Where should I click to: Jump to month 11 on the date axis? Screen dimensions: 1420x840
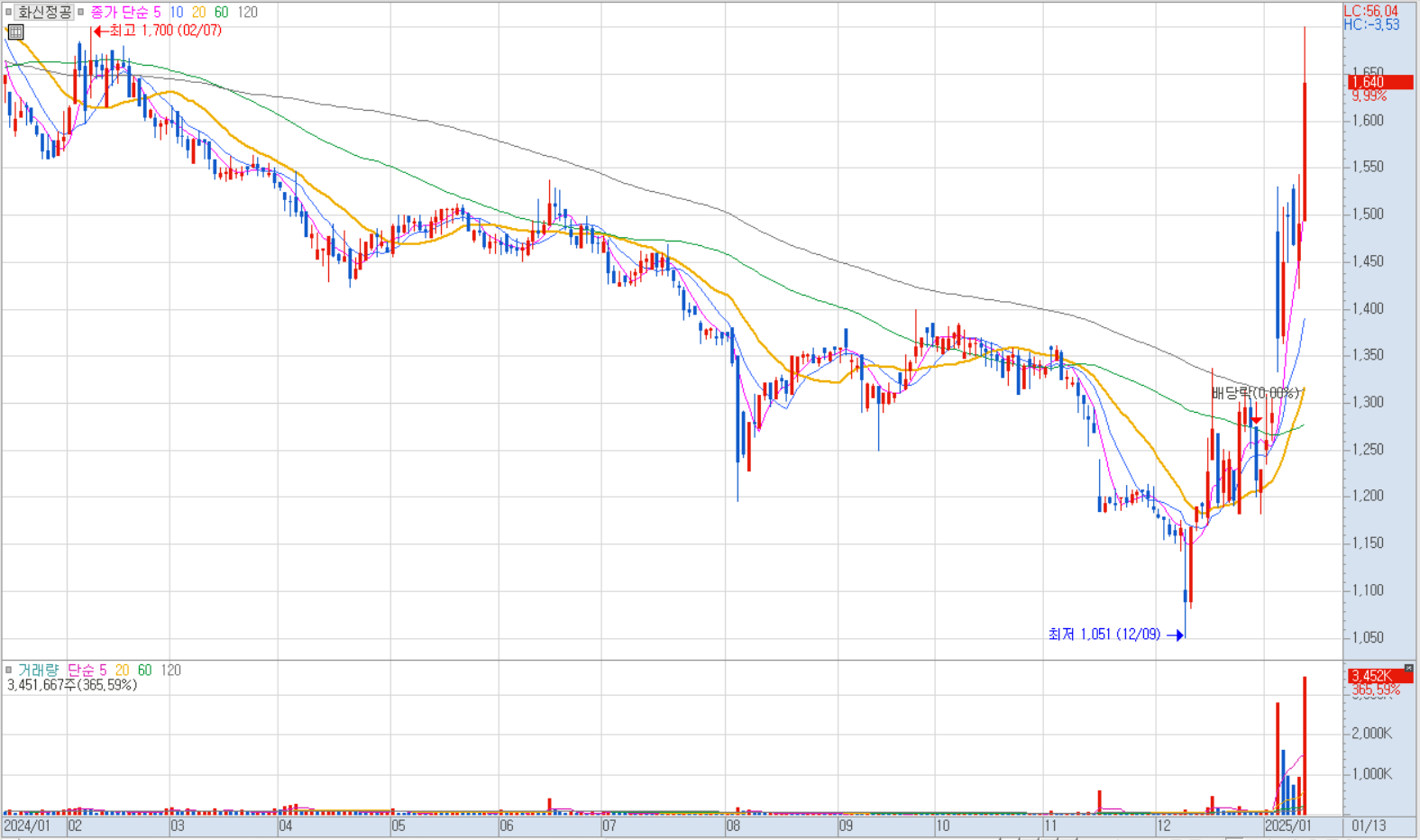pyautogui.click(x=1050, y=826)
